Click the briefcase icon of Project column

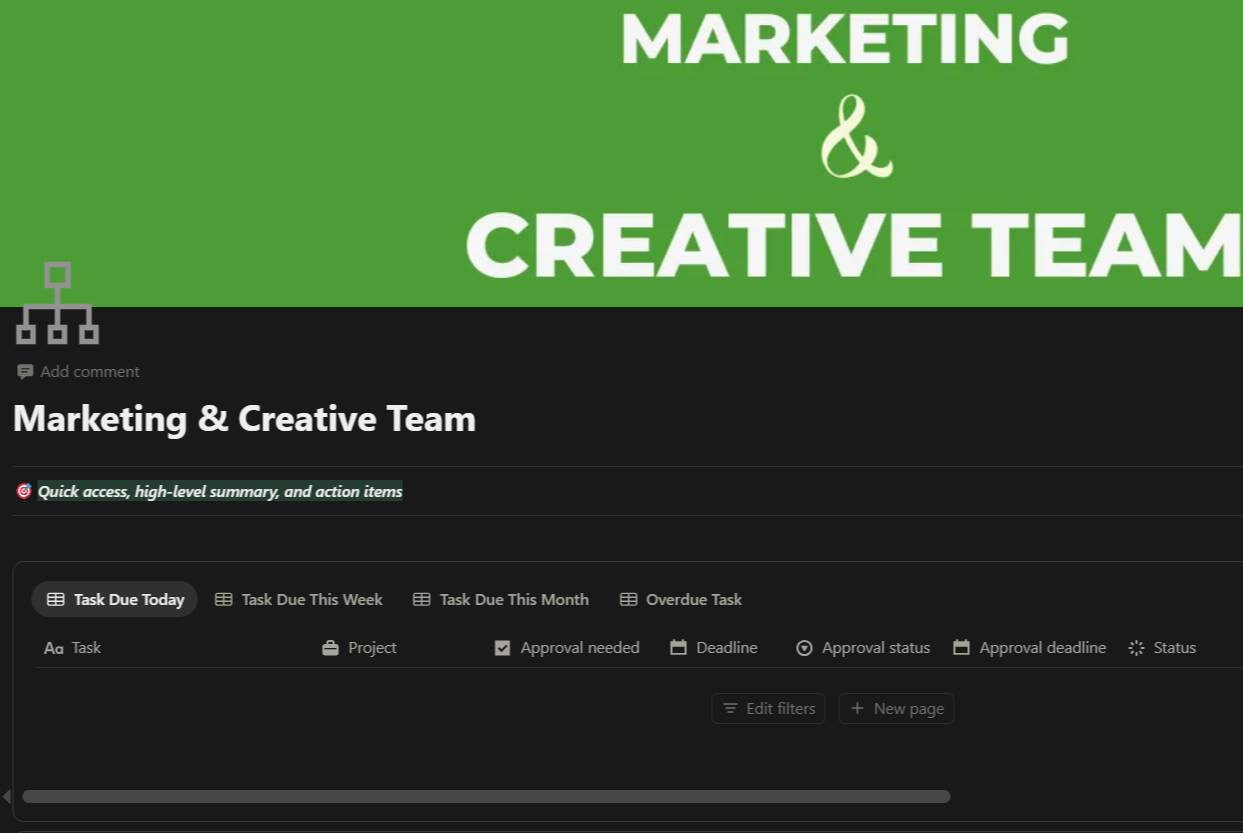point(330,648)
